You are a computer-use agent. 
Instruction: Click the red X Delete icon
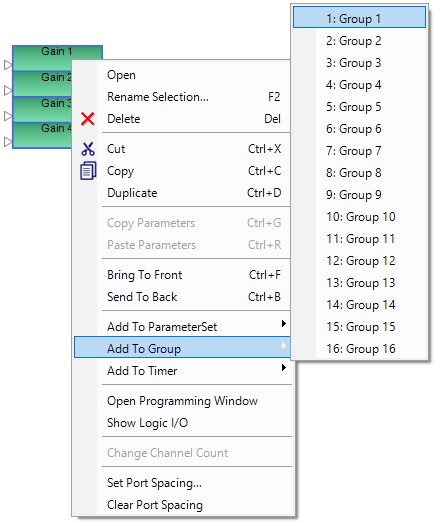tap(88, 119)
